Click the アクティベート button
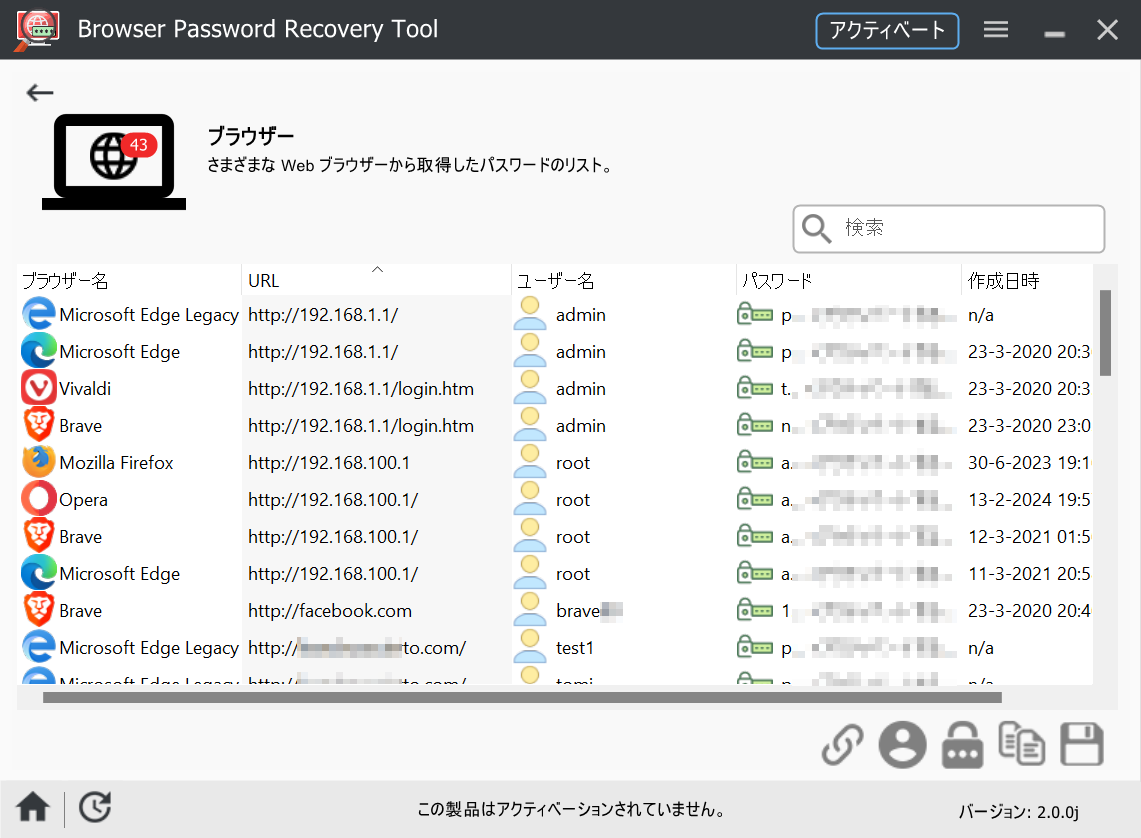Viewport: 1141px width, 838px height. pos(887,31)
